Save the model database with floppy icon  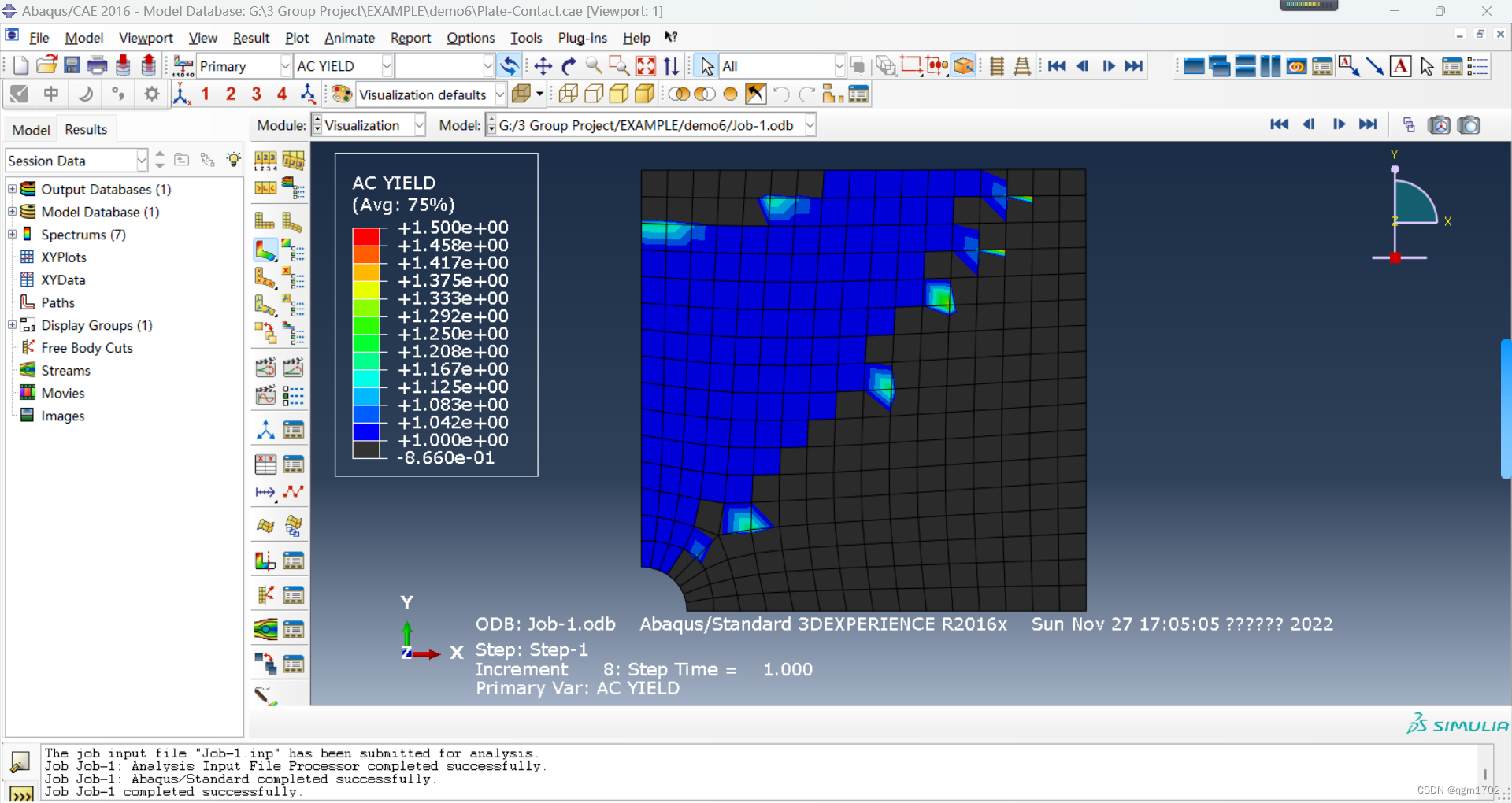(72, 66)
